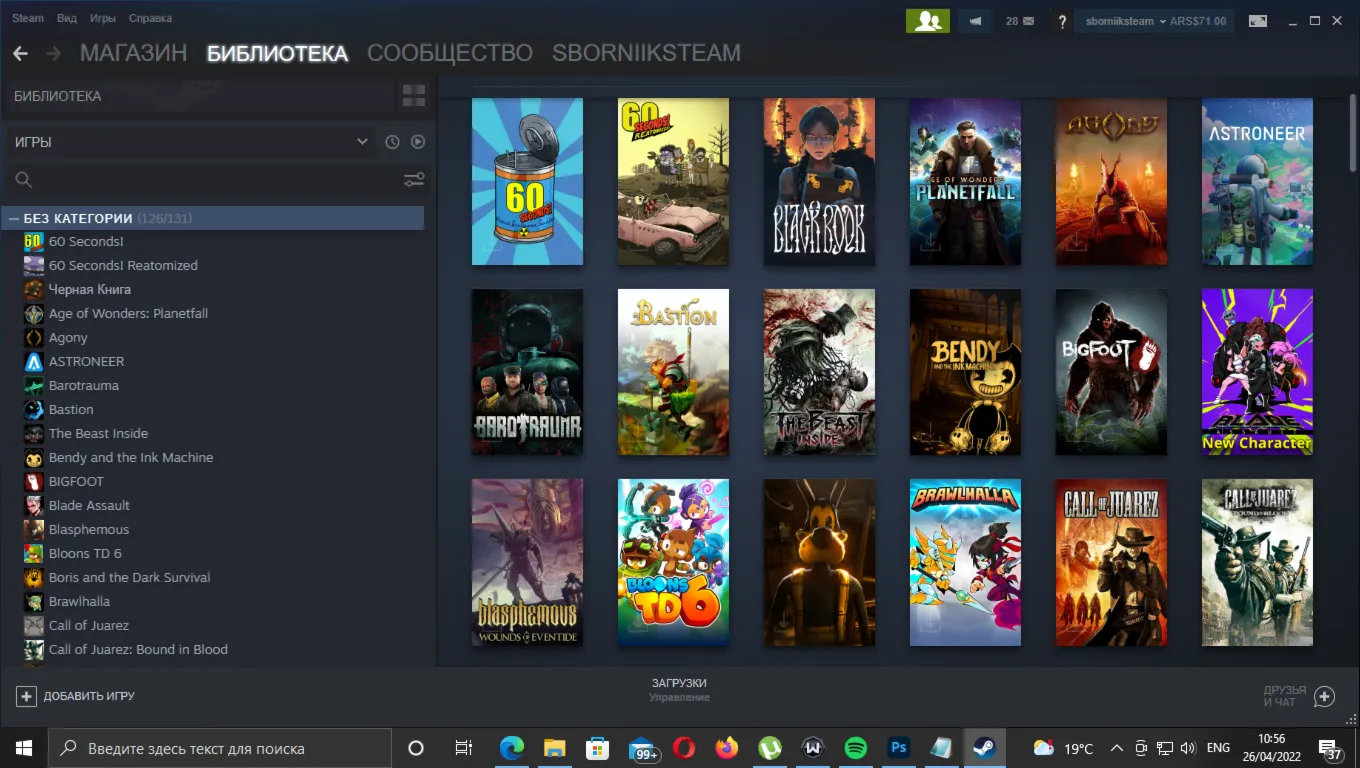Open friends and chat plus icon

pos(1324,696)
